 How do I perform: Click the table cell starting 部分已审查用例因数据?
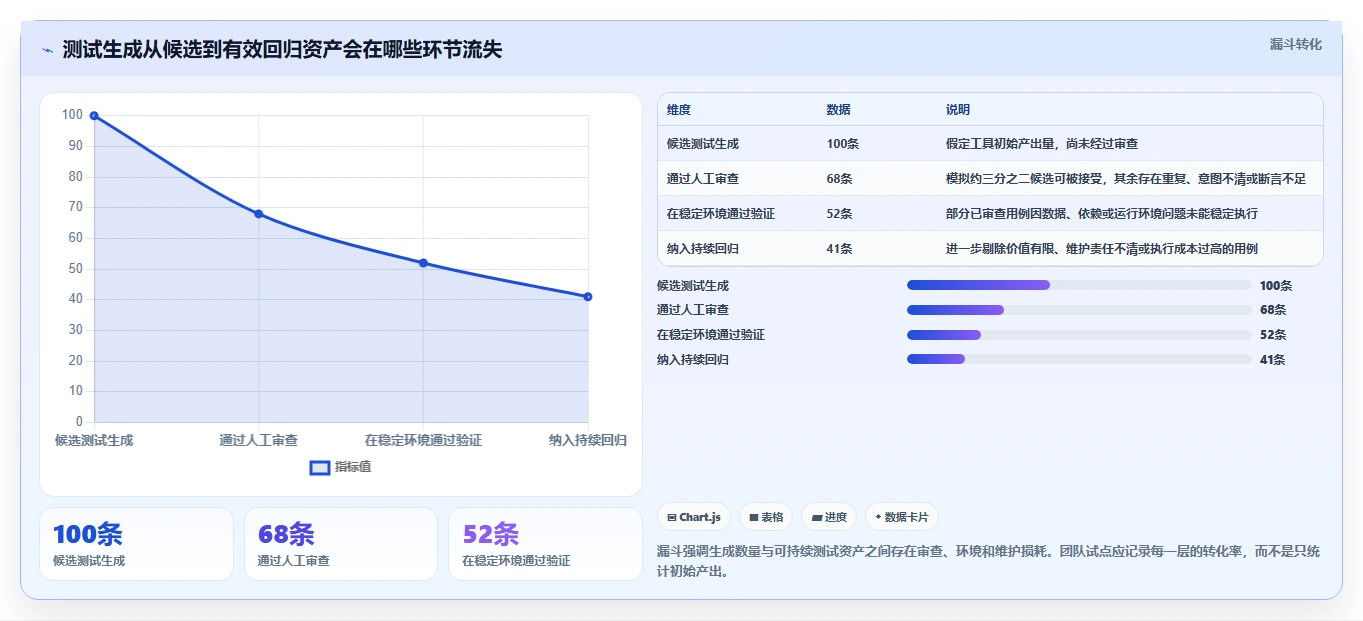pos(1102,214)
